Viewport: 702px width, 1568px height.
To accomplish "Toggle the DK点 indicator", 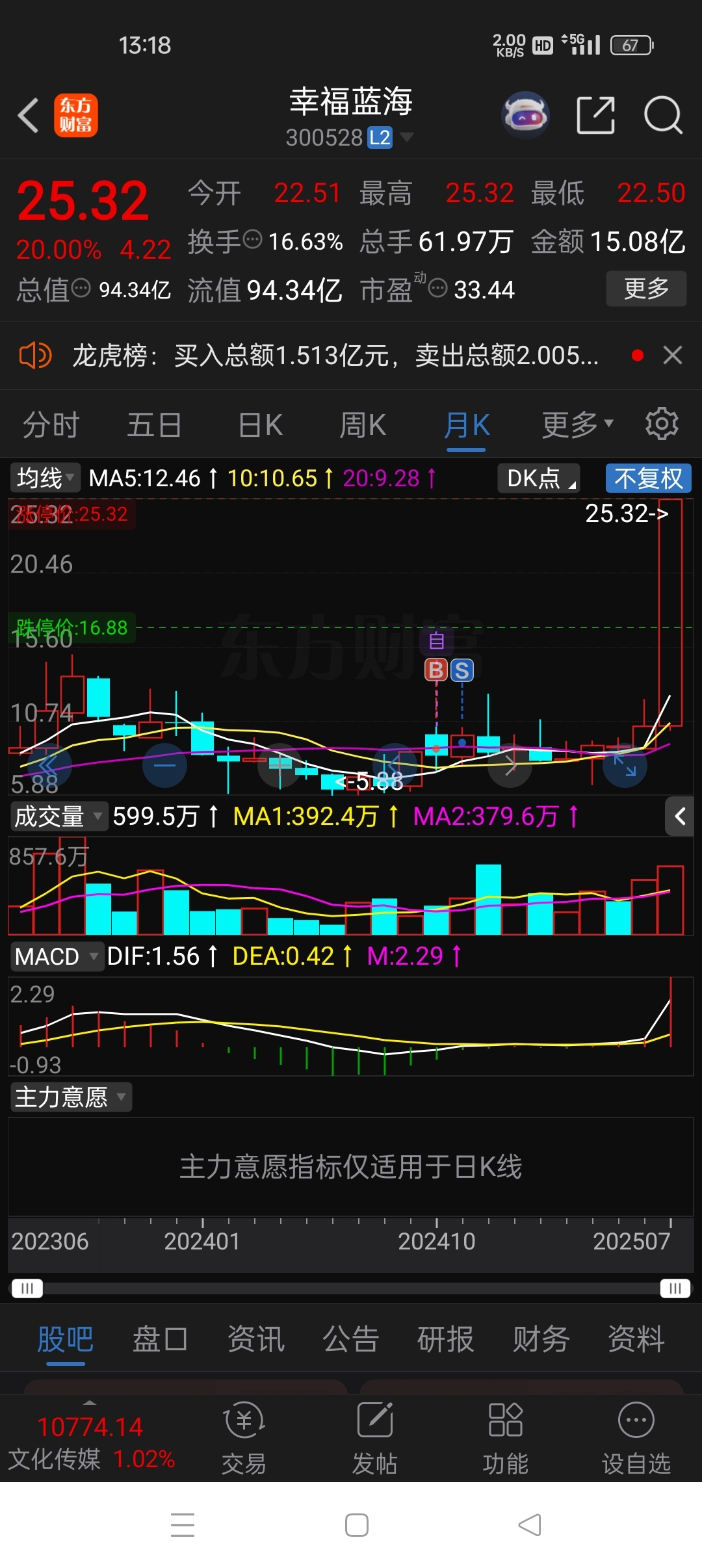I will pos(539,478).
